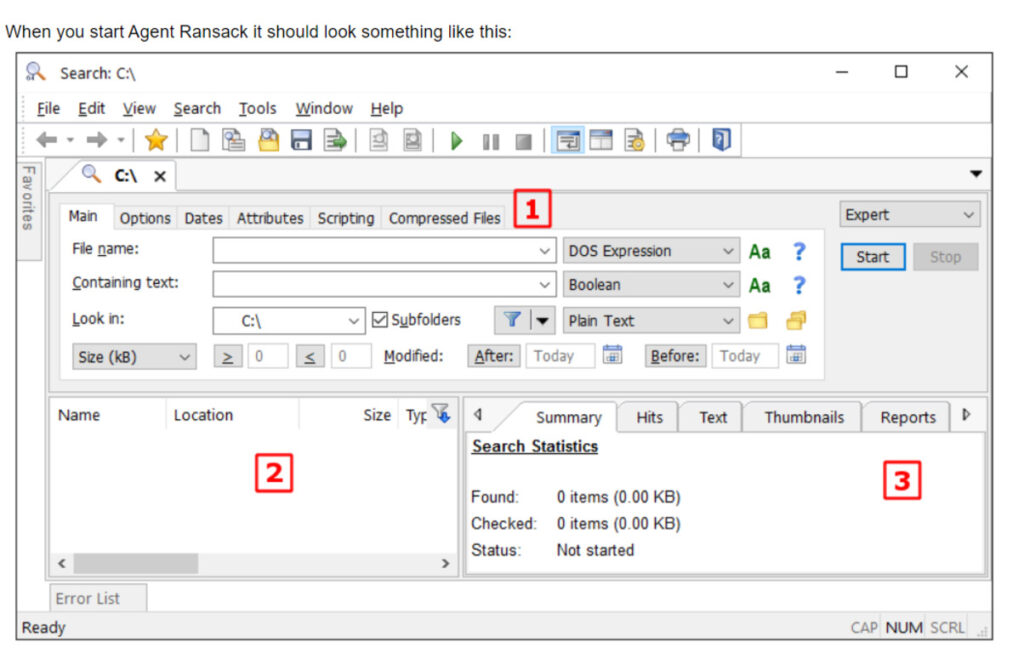Image resolution: width=1024 pixels, height=653 pixels.
Task: Click the Start button
Action: (x=872, y=257)
